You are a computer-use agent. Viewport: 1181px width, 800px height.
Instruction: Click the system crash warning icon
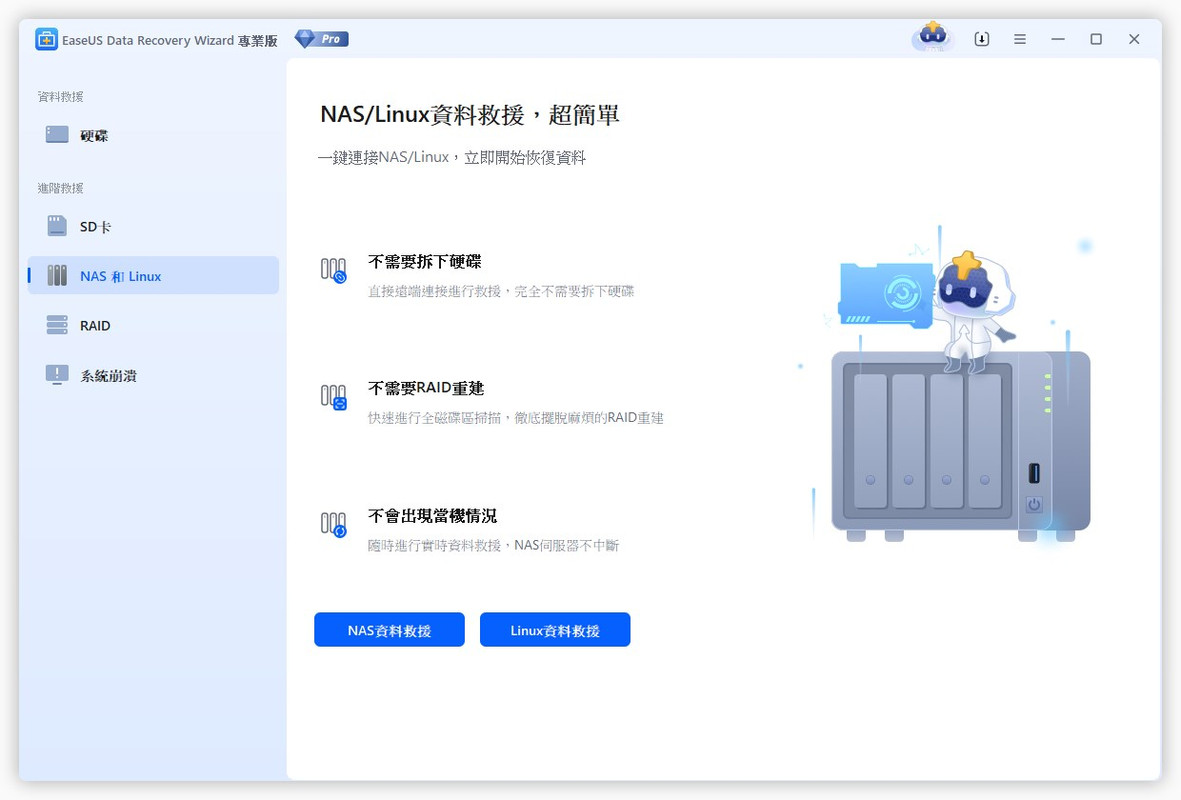[x=57, y=374]
